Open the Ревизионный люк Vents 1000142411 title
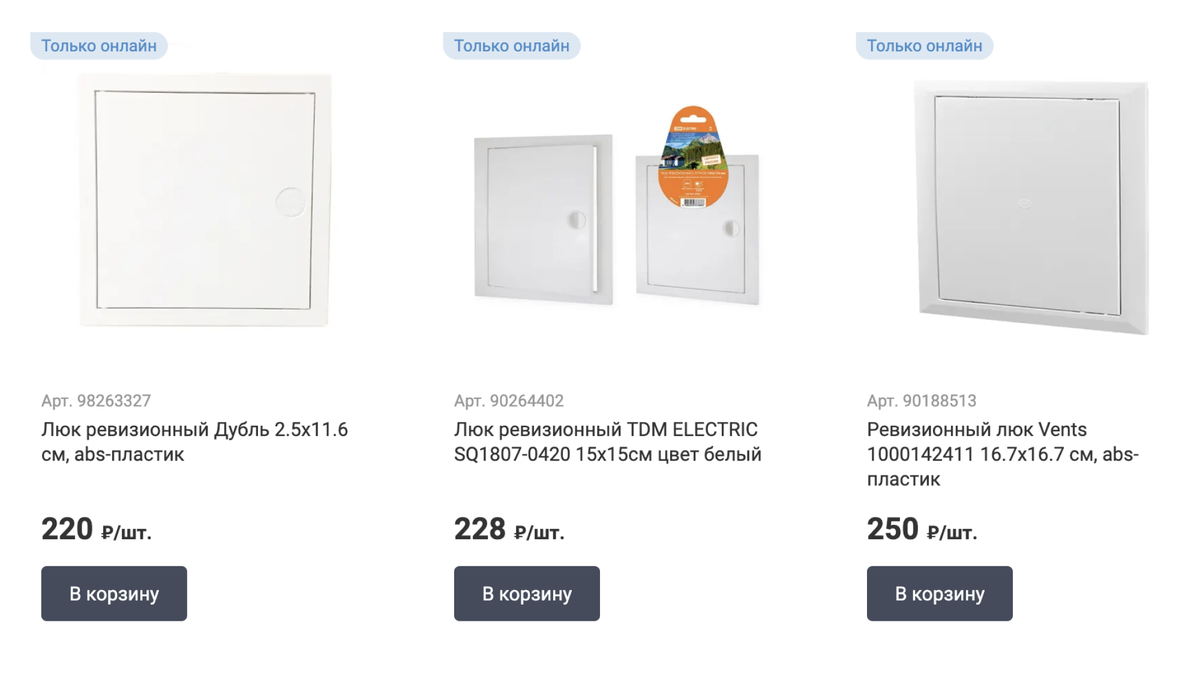Image resolution: width=1200 pixels, height=677 pixels. pos(1002,454)
